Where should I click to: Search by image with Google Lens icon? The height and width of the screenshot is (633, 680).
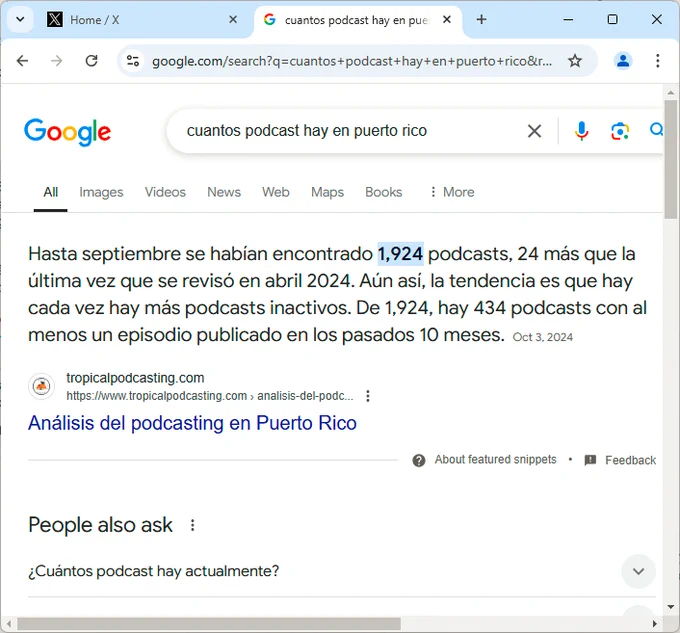[x=620, y=131]
